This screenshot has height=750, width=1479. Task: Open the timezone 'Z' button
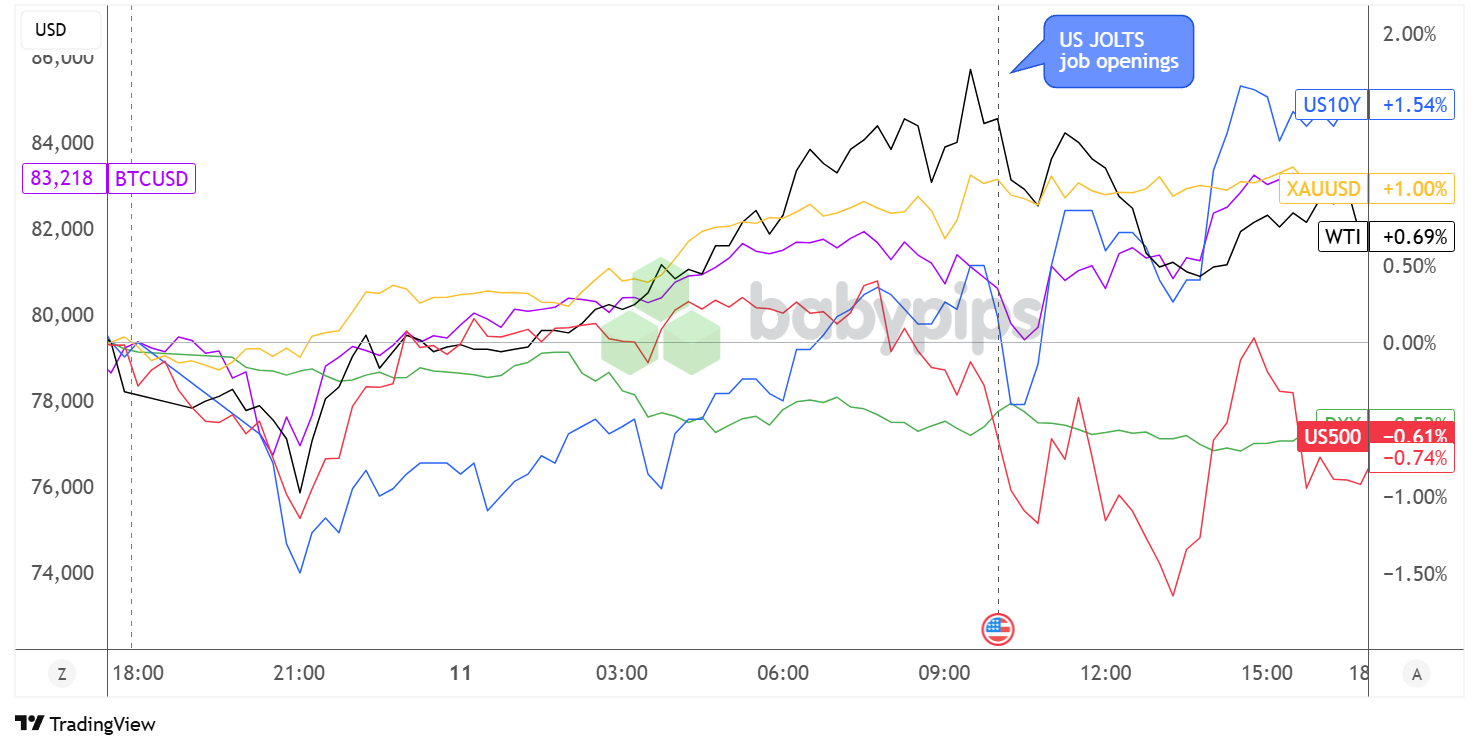click(62, 674)
